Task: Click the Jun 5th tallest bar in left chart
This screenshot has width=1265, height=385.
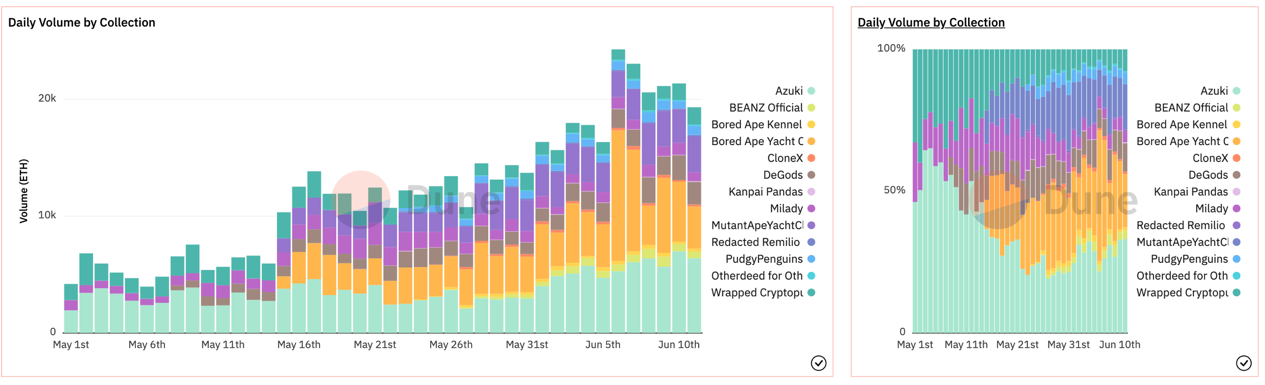Action: pyautogui.click(x=618, y=191)
